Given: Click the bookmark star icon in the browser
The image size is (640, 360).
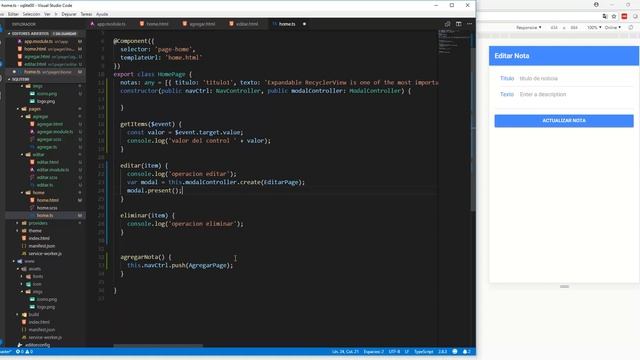Looking at the screenshot, I should 614,16.
